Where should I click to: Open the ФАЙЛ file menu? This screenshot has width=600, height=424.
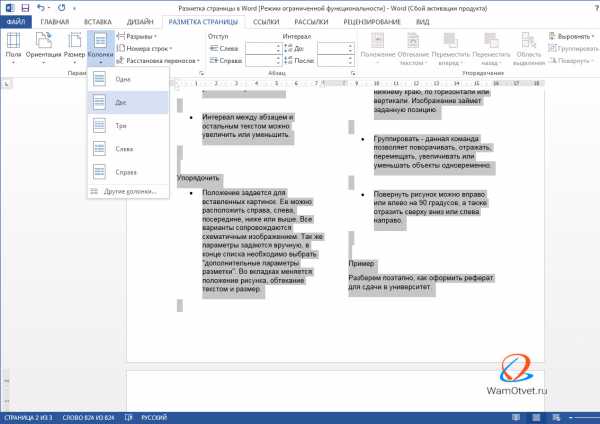16,22
